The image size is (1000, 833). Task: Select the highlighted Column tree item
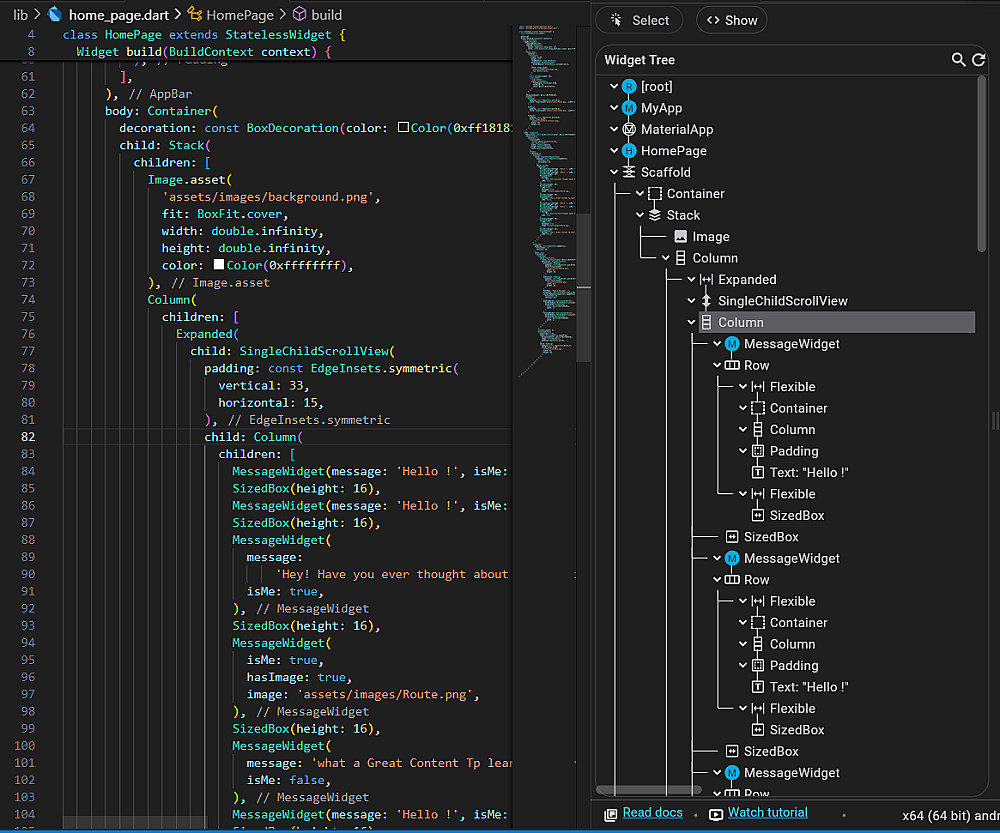pos(740,322)
